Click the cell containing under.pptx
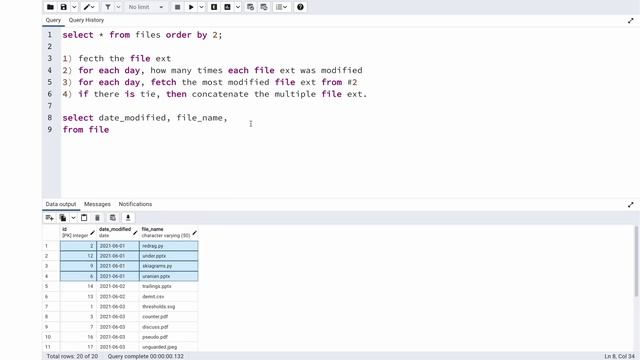This screenshot has height=360, width=640. (169, 256)
